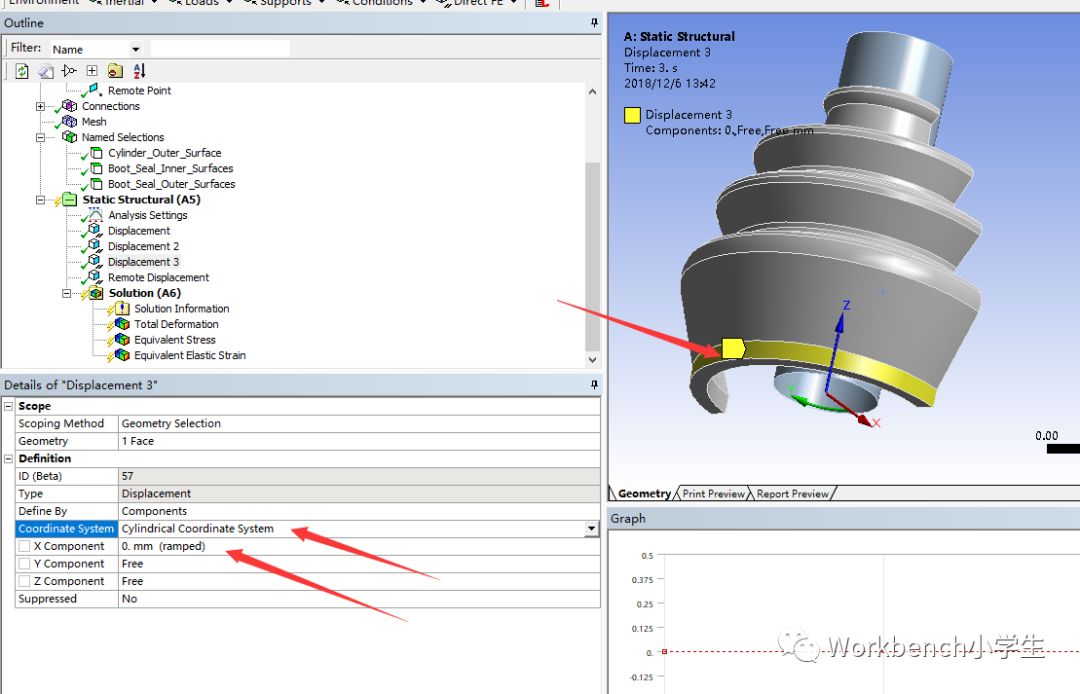Screen dimensions: 1080x694
Task: Select the Mesh node in the tree
Action: (x=94, y=122)
